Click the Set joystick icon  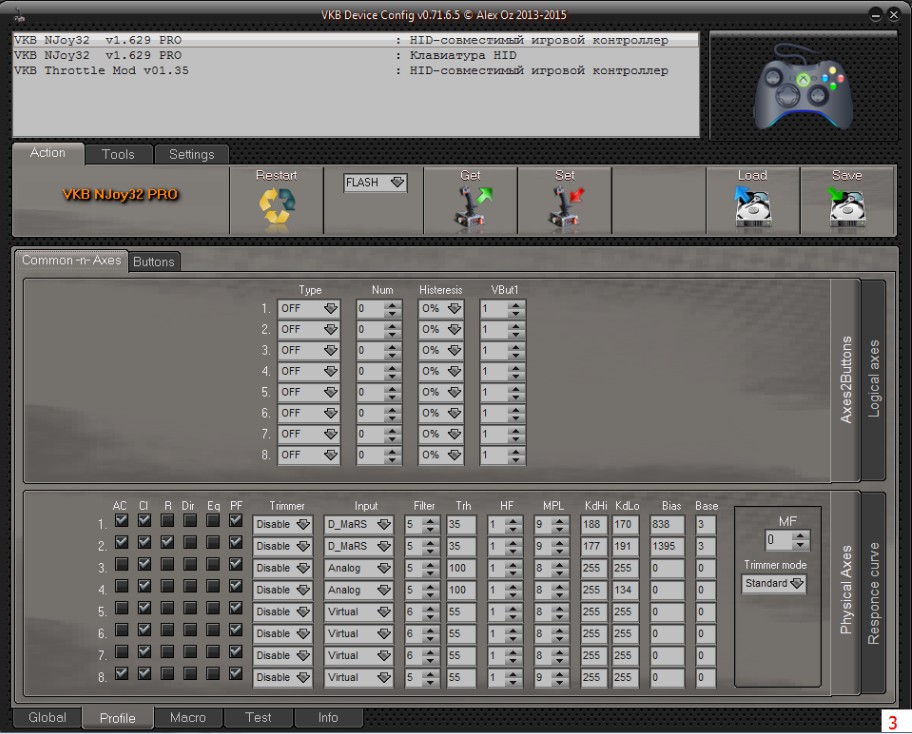point(565,206)
